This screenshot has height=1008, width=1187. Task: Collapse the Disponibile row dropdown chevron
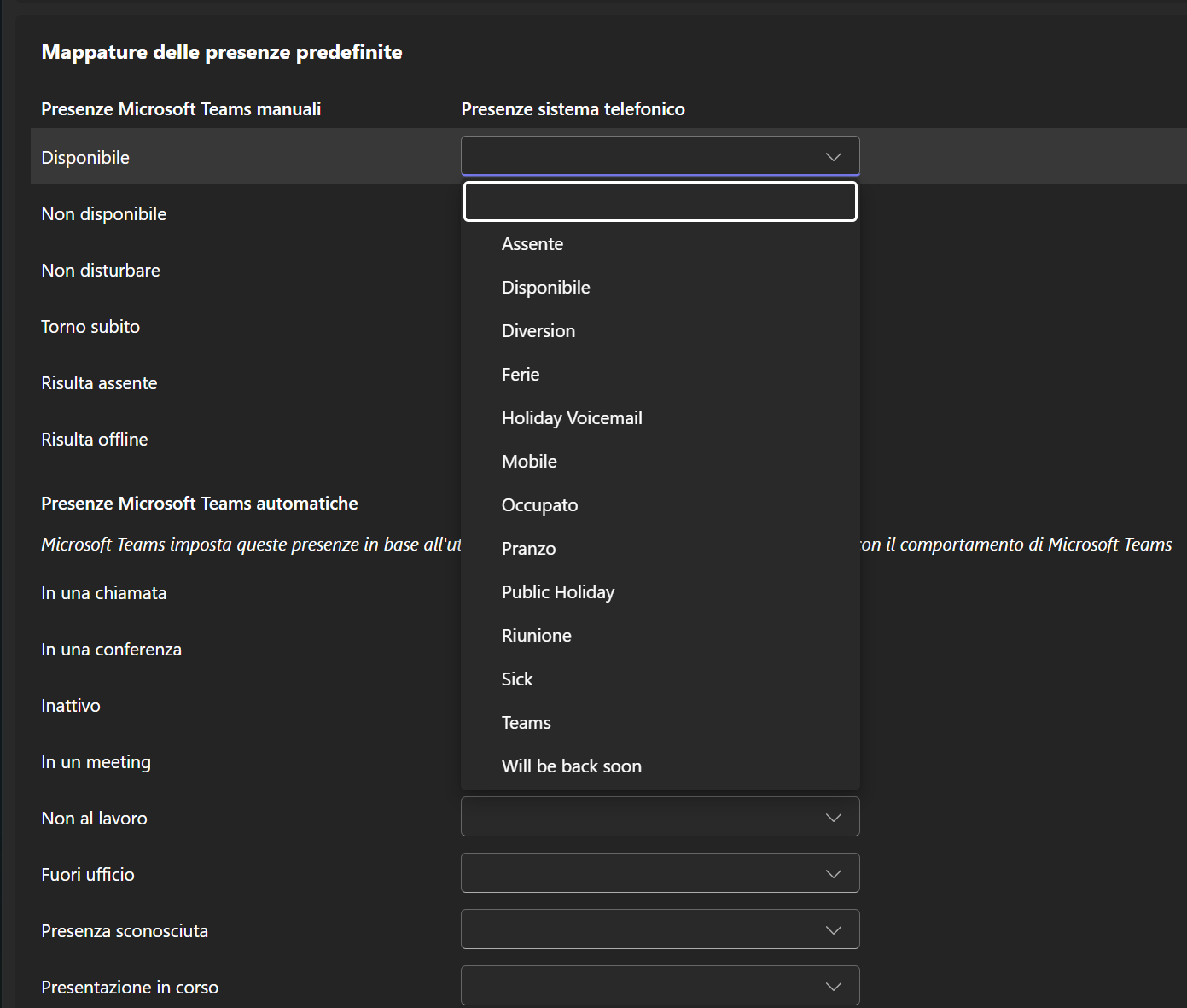833,156
